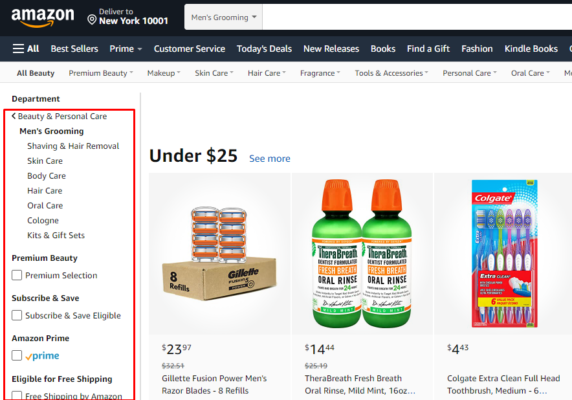Expand the Skin Care submenu

tap(214, 73)
